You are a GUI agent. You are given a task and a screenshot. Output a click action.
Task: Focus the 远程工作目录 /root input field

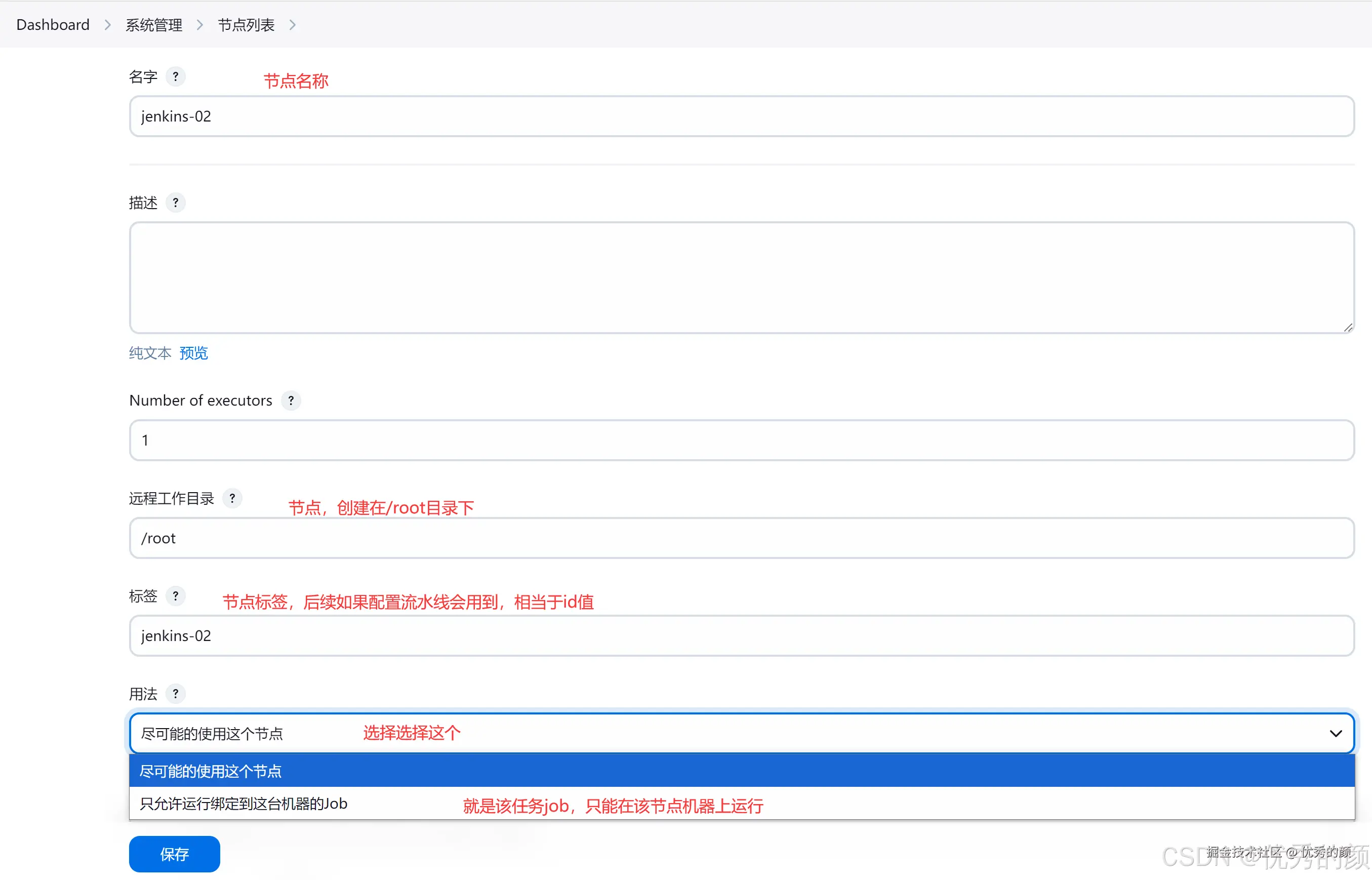tap(741, 538)
